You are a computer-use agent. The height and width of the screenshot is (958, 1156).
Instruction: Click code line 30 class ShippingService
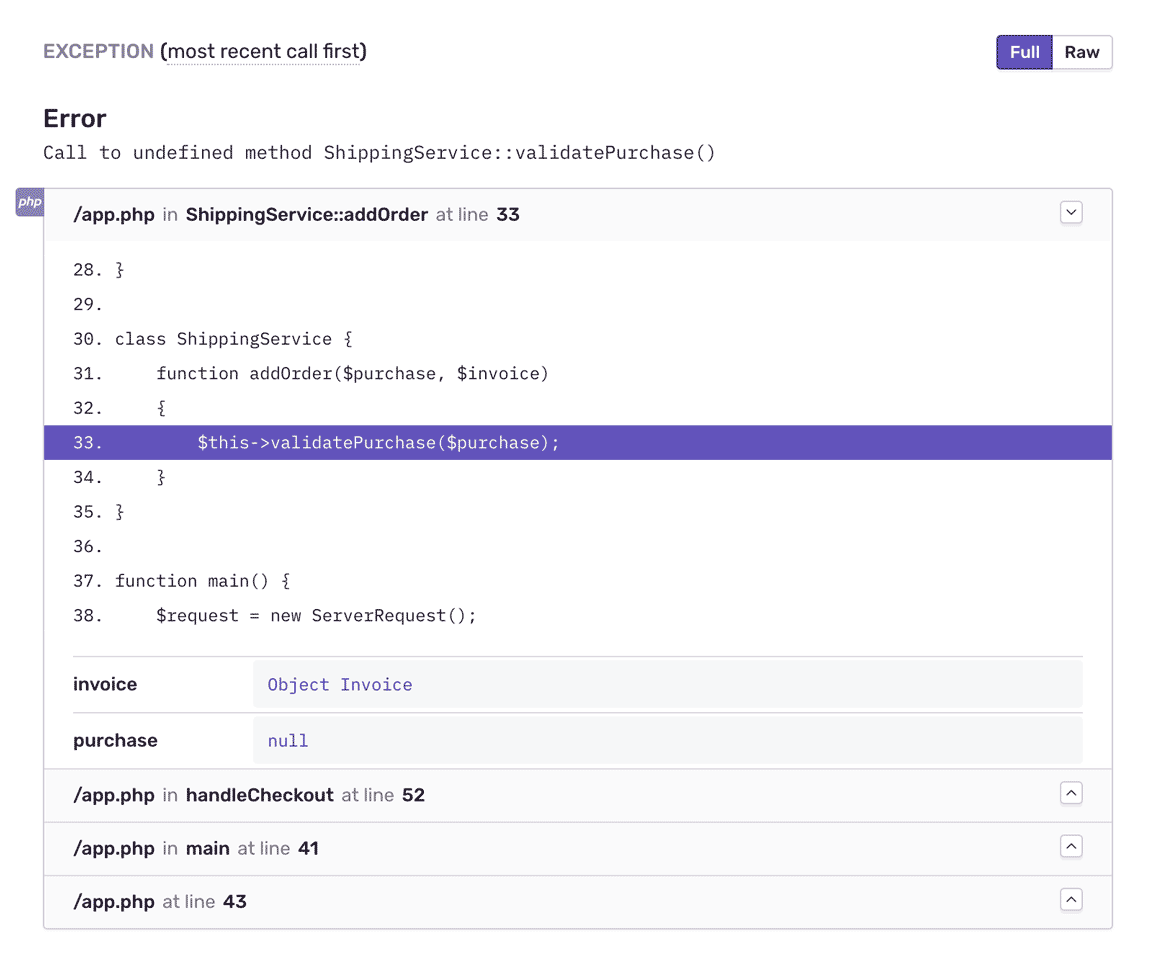[233, 339]
